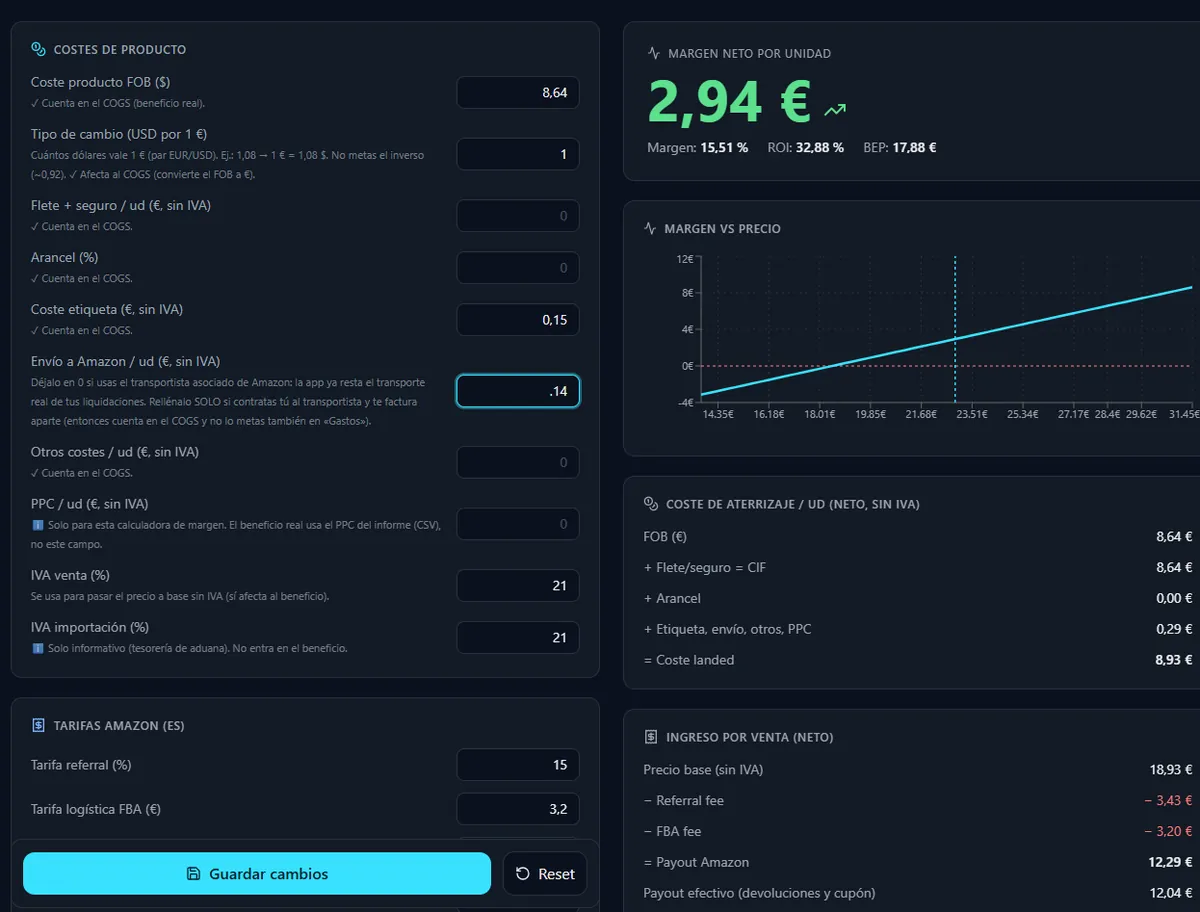1200x912 pixels.
Task: Save changes with Guardar cambios button
Action: [257, 873]
